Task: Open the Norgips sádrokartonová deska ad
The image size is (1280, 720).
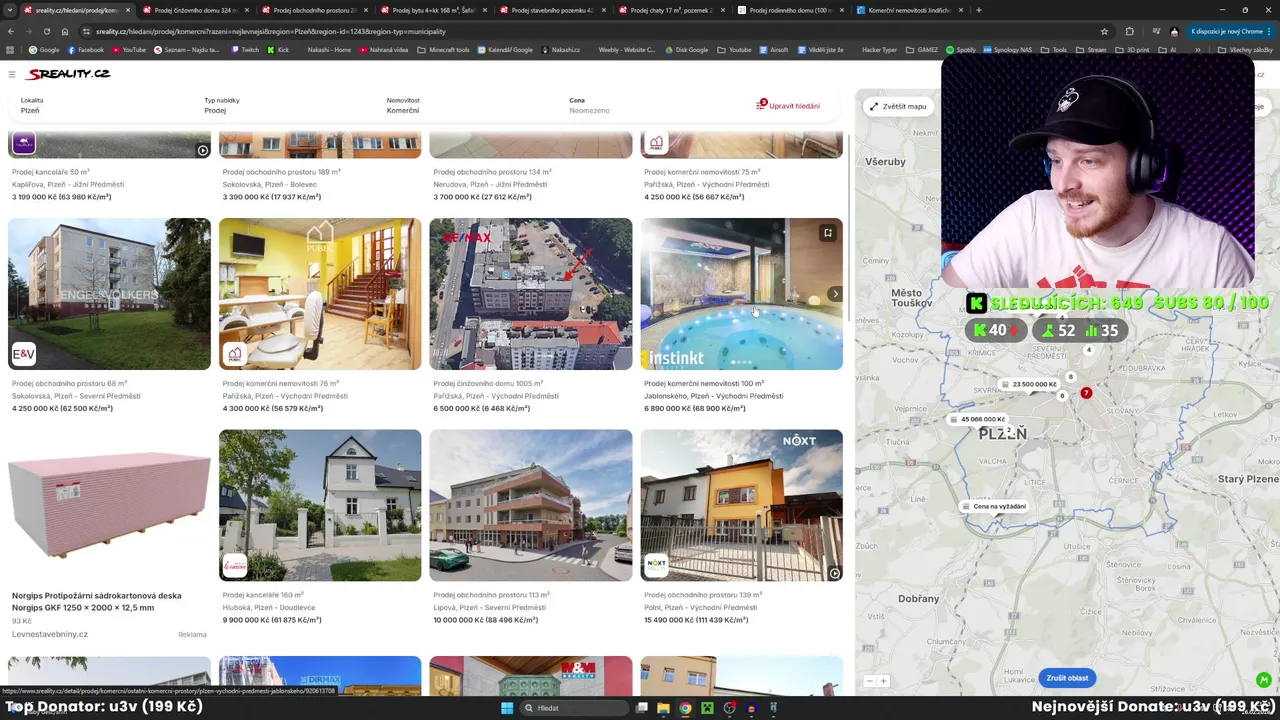Action: (97, 601)
